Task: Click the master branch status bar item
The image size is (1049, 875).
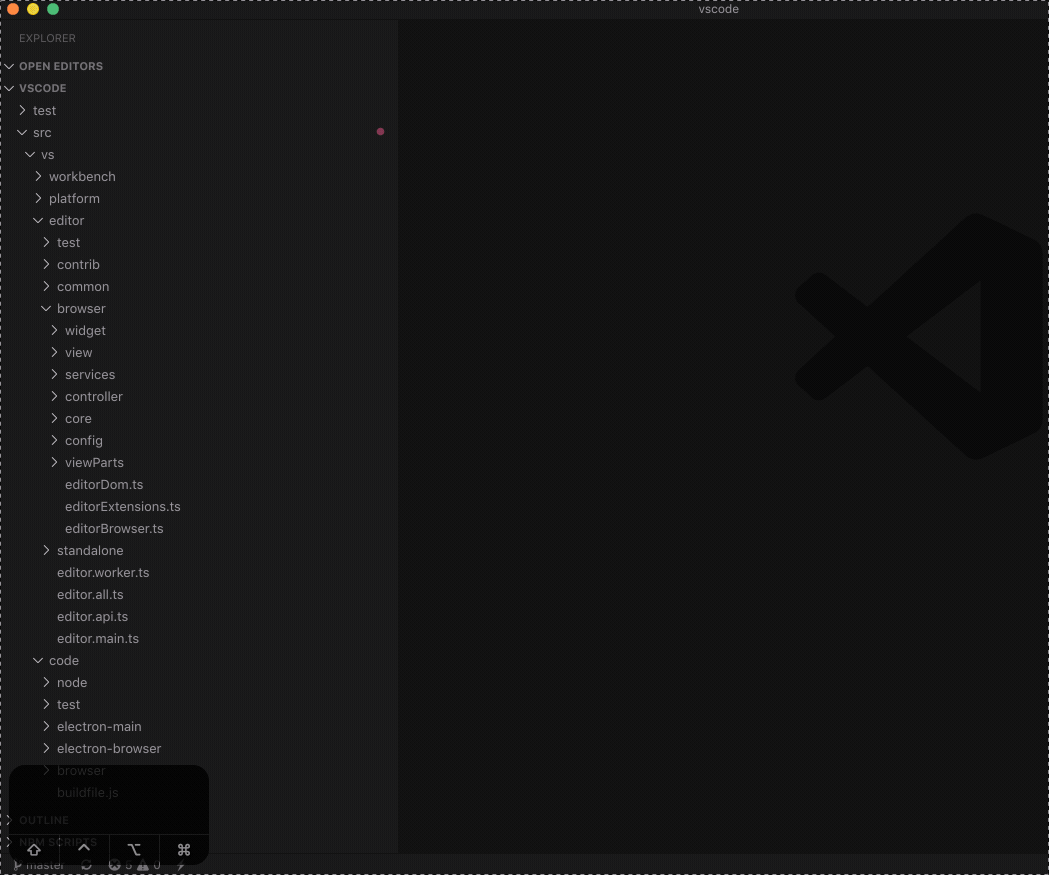Action: click(39, 866)
